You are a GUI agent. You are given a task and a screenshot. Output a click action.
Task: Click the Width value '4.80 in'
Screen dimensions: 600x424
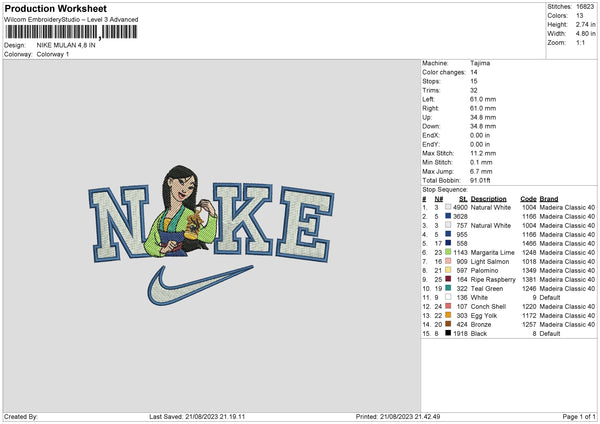coord(585,34)
